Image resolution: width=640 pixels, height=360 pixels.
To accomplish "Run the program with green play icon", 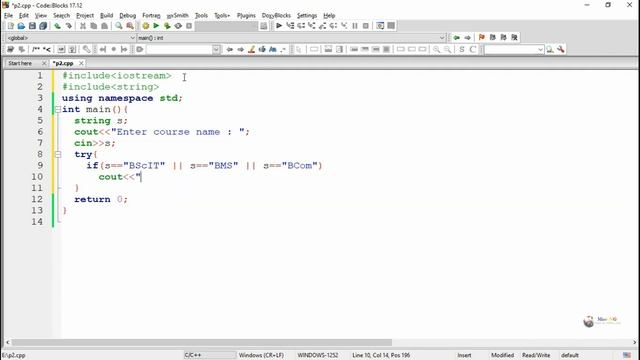I will (156, 26).
